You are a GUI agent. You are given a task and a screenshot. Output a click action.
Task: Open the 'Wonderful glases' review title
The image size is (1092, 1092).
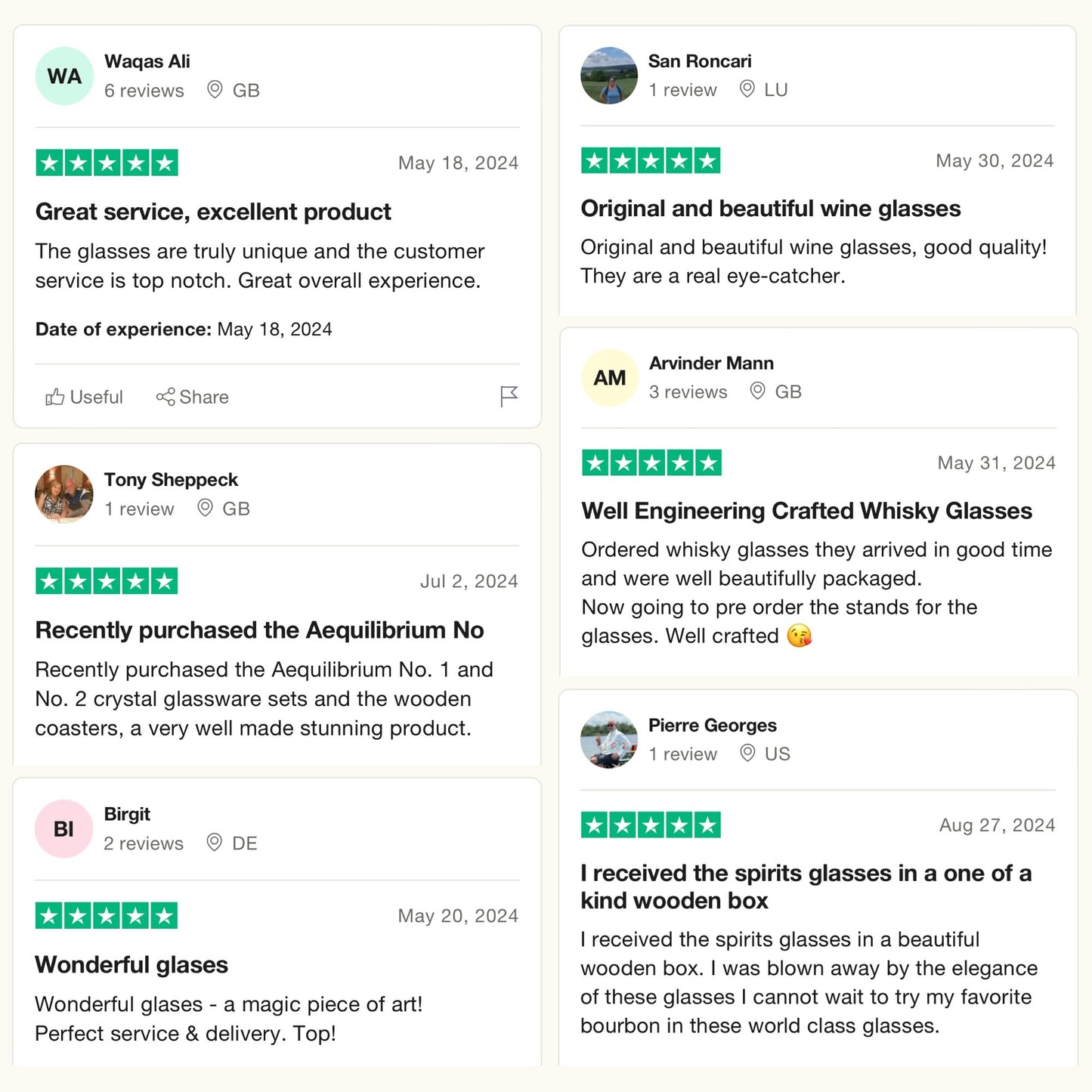pos(131,965)
